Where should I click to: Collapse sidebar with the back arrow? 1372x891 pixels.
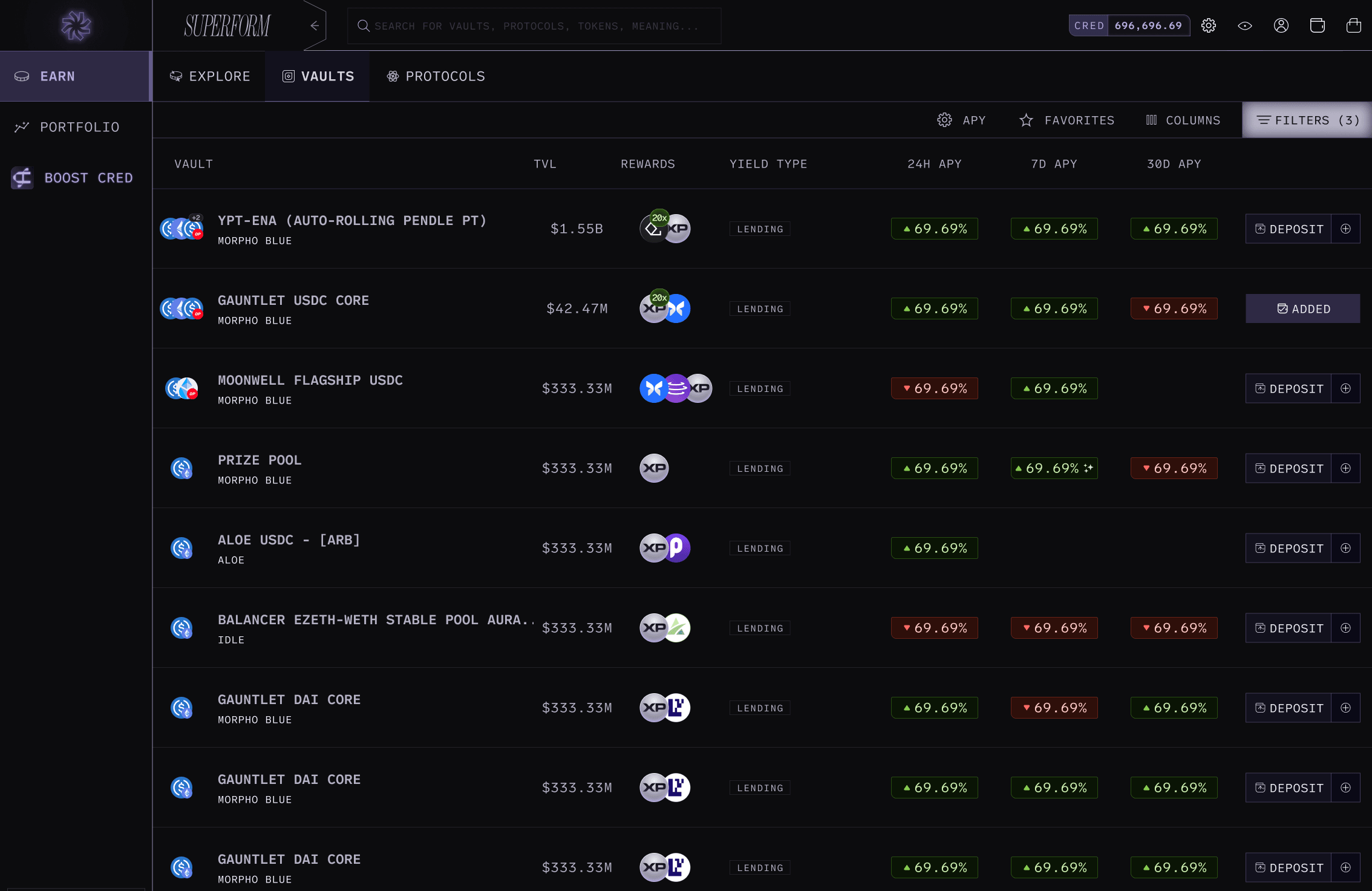click(315, 25)
